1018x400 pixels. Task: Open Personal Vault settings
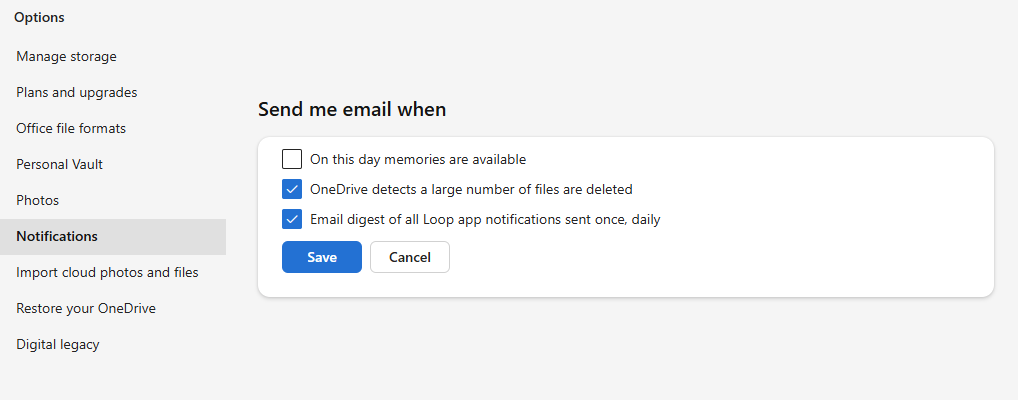pos(59,164)
